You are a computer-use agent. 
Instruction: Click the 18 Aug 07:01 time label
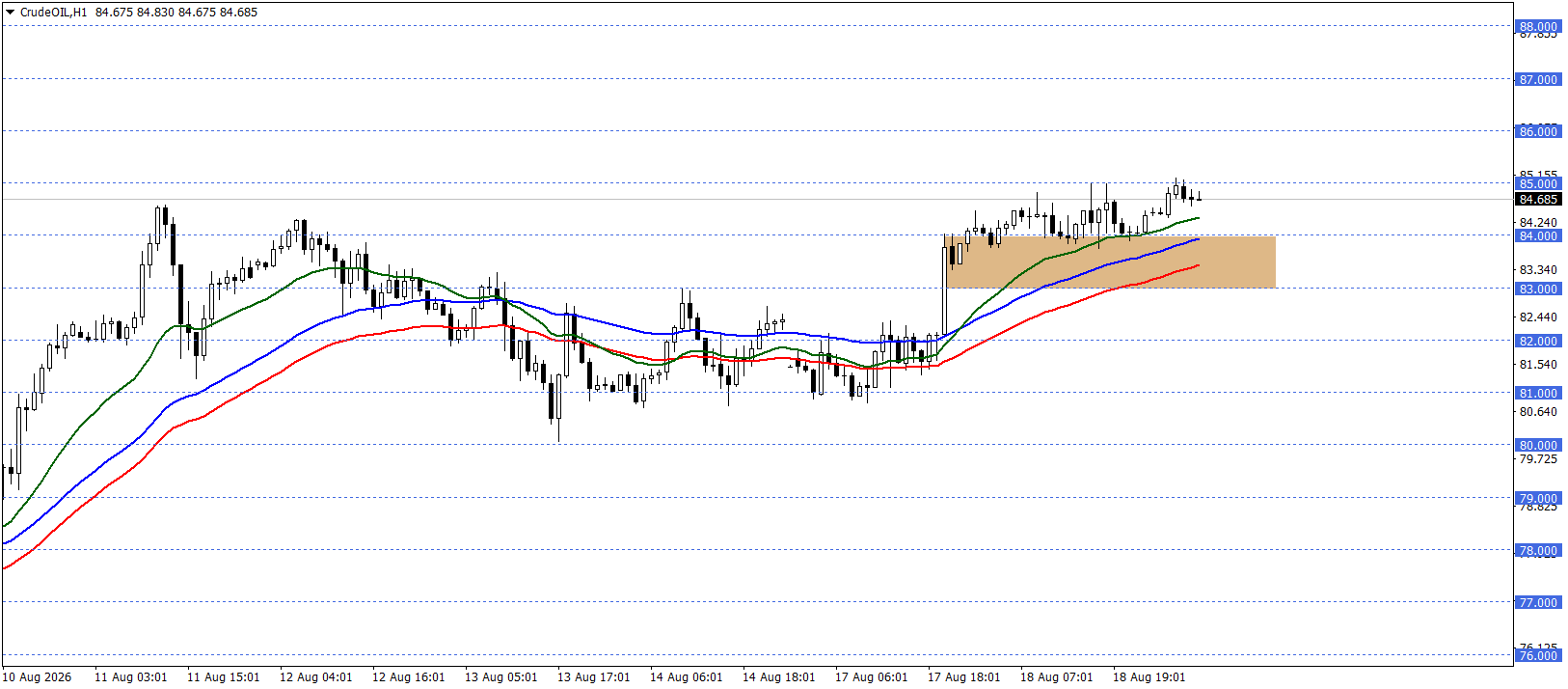click(x=1056, y=676)
